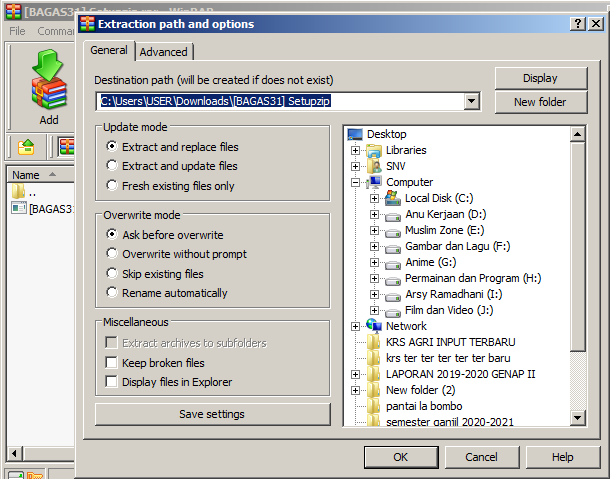
Task: Select Overwrite without prompt option
Action: click(112, 253)
